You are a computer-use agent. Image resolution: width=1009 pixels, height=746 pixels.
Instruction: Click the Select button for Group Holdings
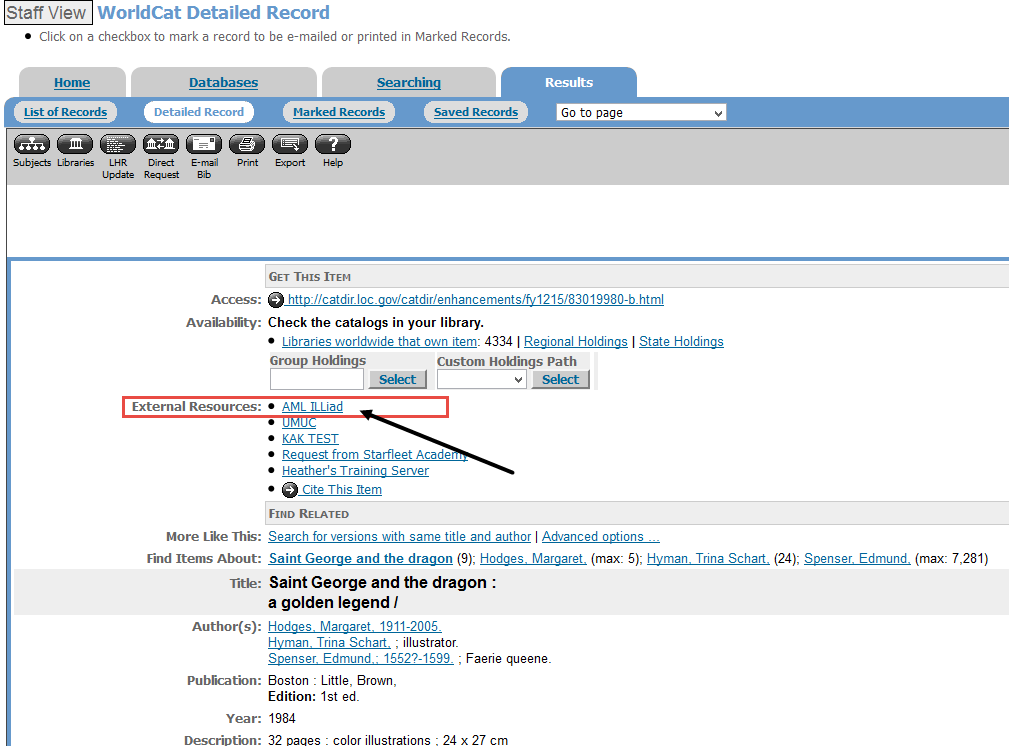coord(397,379)
